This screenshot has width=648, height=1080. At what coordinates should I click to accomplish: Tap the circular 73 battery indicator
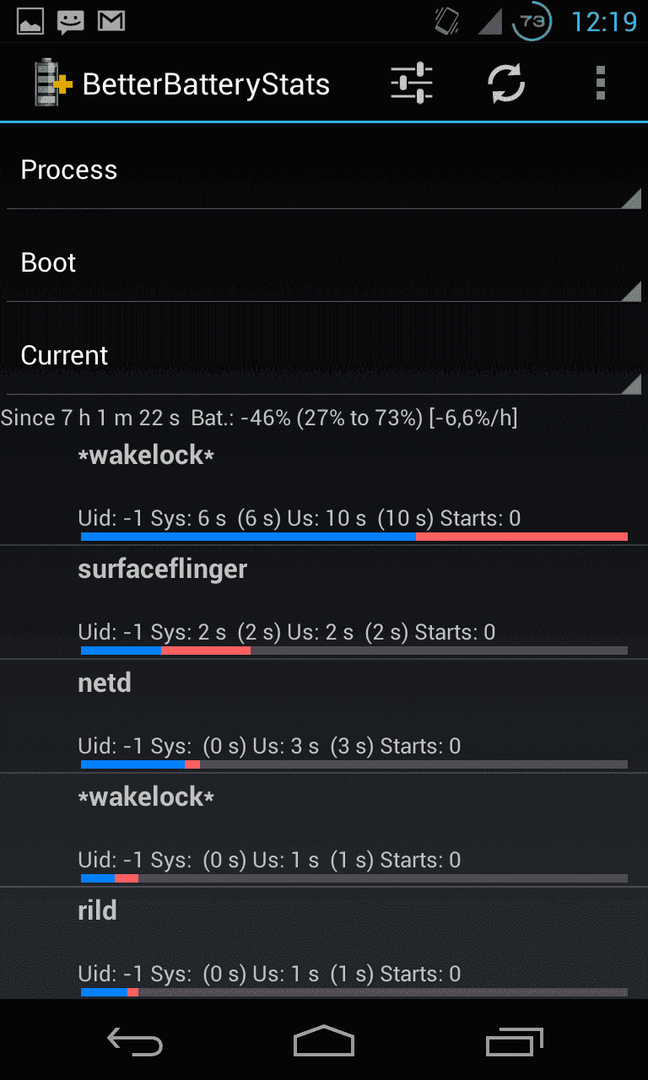[532, 22]
